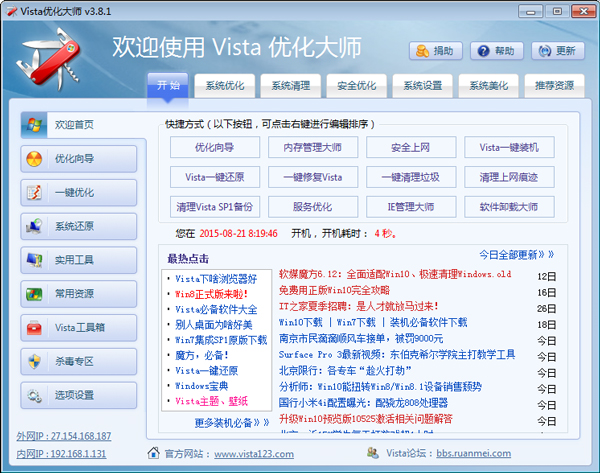Click the Vista一键还原 shortcut button
The image size is (600, 473).
tap(215, 177)
